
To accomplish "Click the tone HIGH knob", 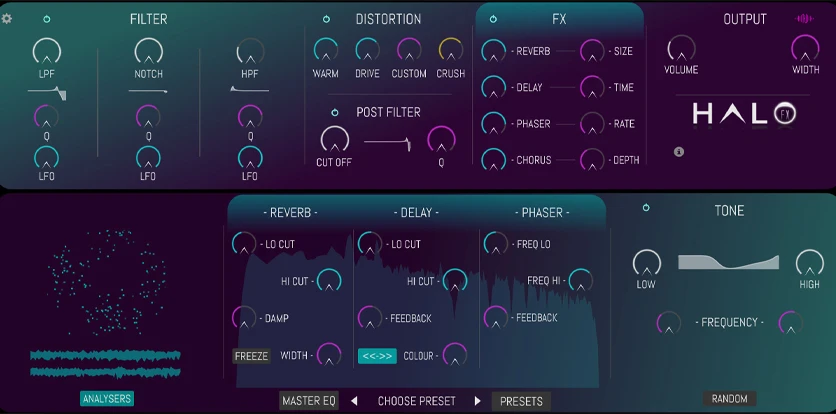I will pos(810,264).
